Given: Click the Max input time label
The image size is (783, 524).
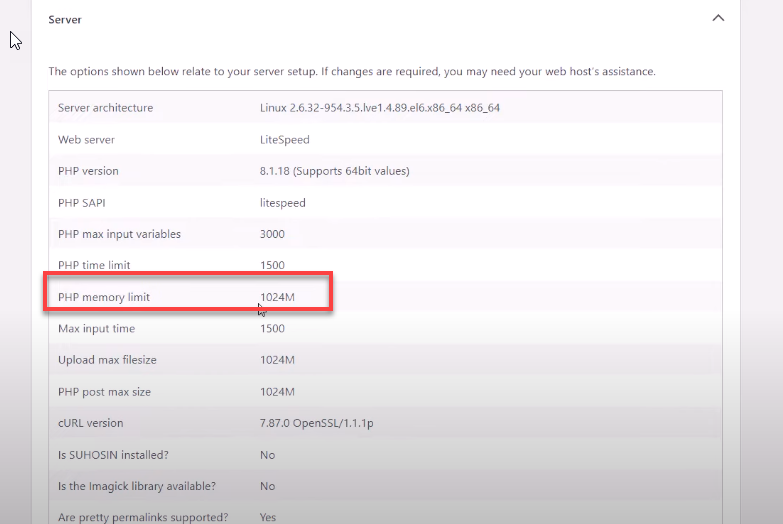Looking at the screenshot, I should [96, 329].
